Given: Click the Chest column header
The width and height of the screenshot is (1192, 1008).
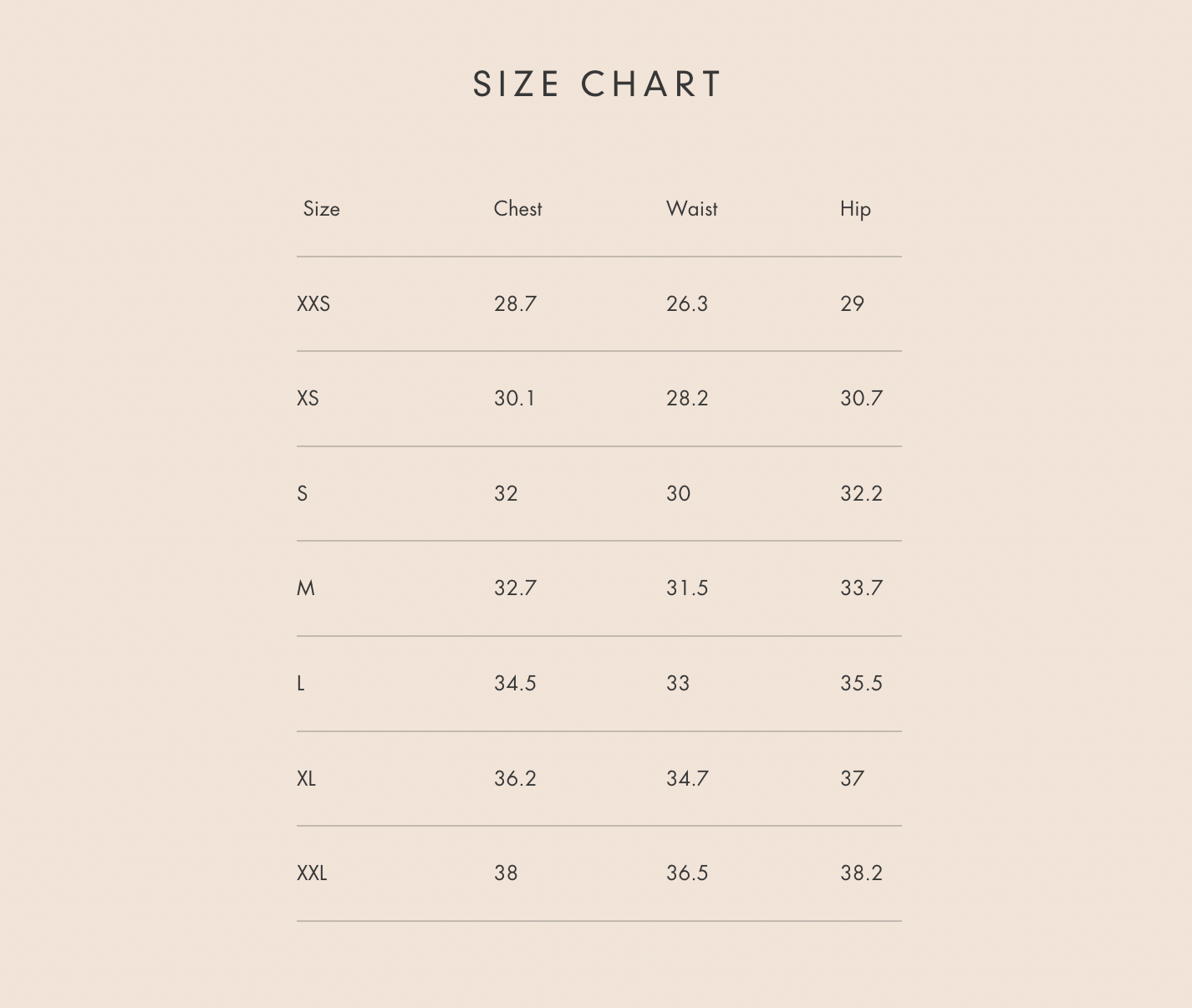Looking at the screenshot, I should [517, 209].
